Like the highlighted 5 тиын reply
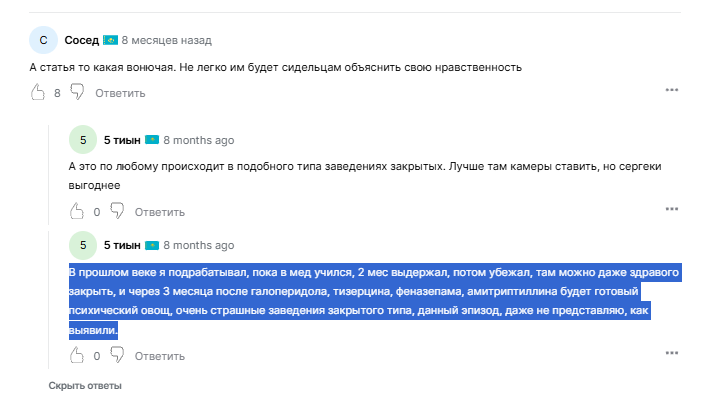 (77, 355)
